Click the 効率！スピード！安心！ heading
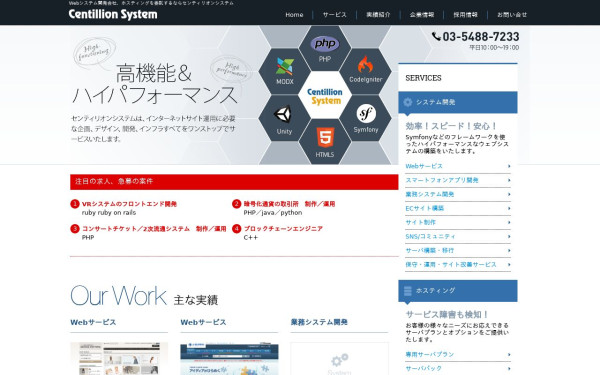 click(451, 126)
